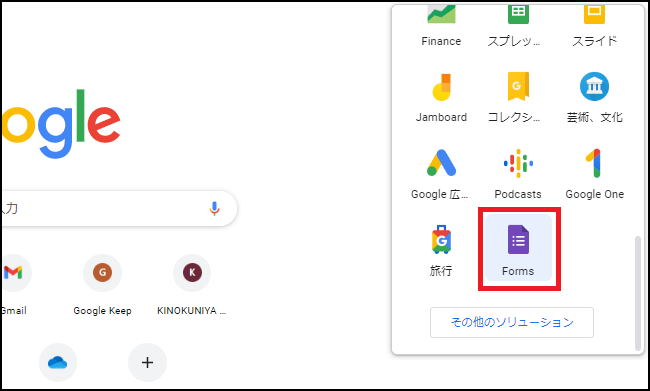Add a new shortcut with plus button

(x=148, y=362)
